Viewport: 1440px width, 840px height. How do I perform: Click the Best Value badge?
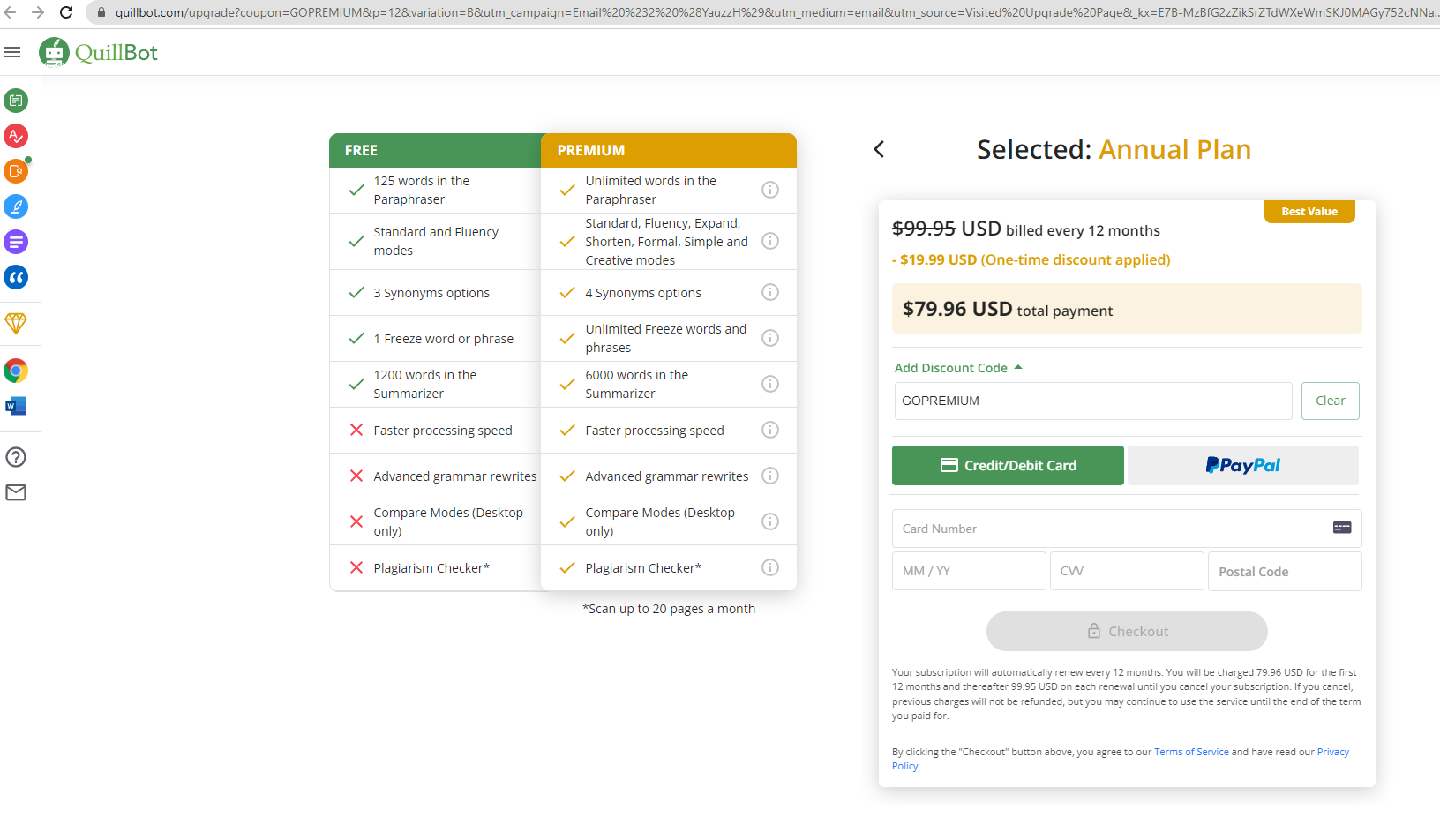click(x=1309, y=212)
